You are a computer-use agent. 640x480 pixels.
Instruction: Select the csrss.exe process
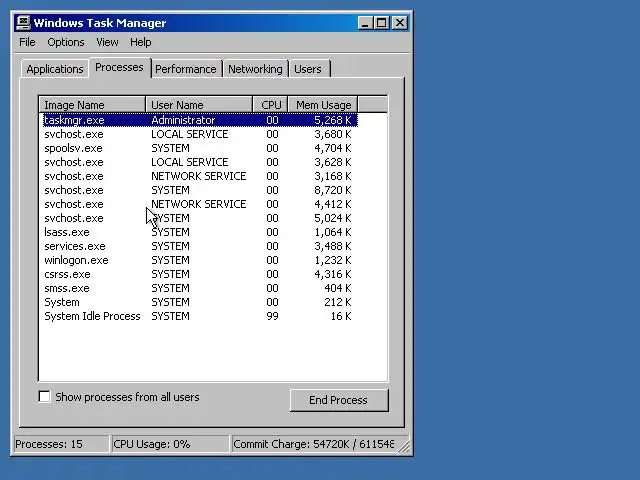point(200,274)
